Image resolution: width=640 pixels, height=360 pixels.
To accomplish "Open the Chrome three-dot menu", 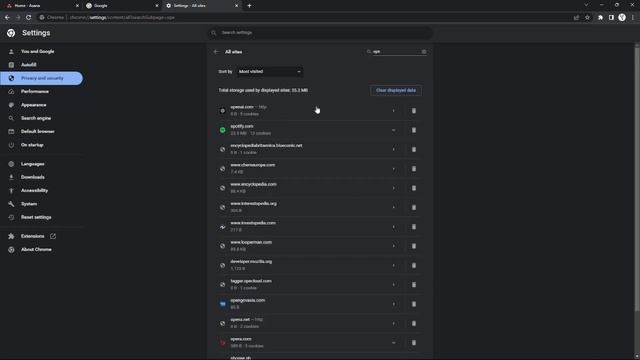I will [633, 18].
